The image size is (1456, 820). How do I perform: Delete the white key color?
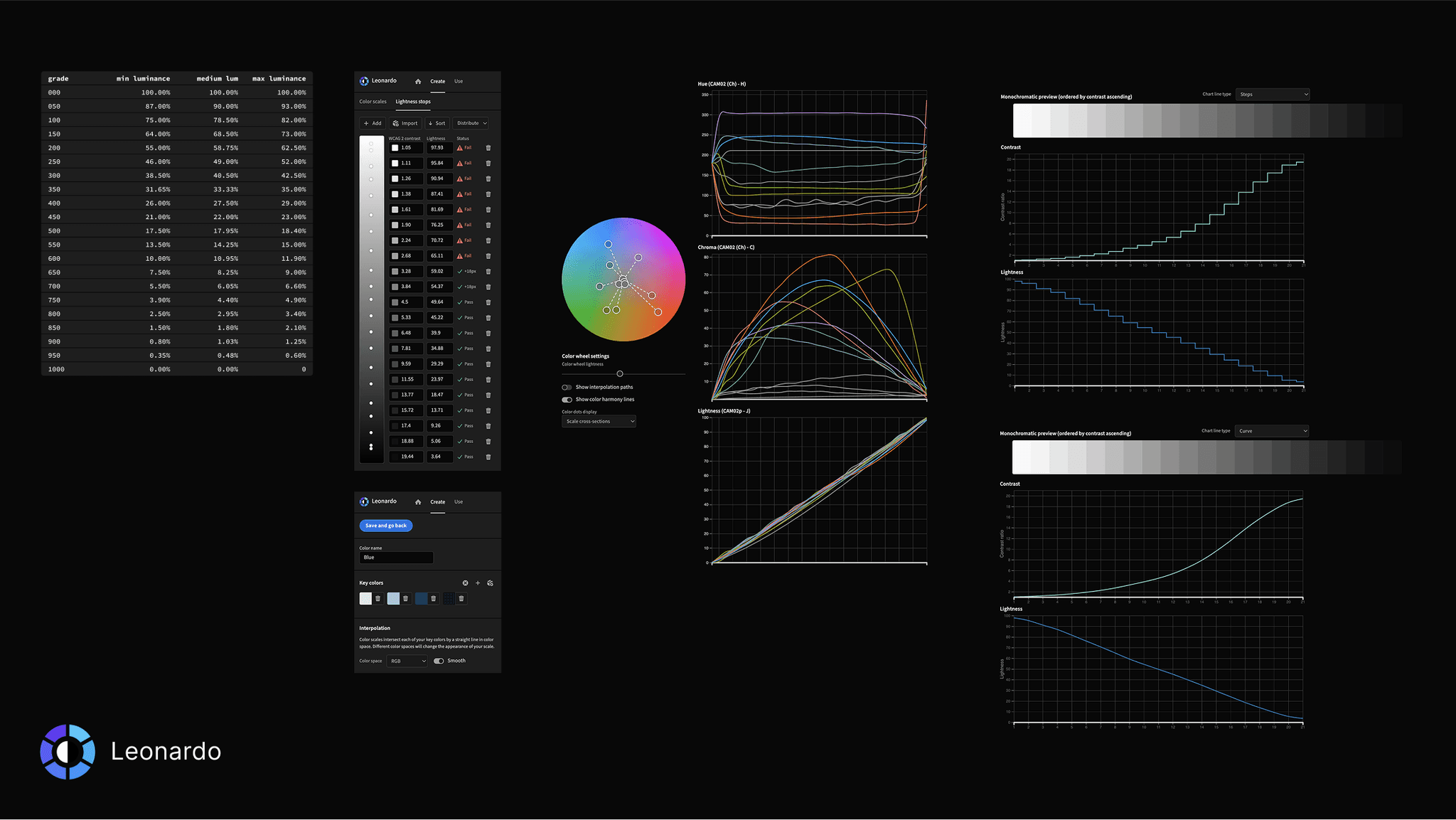point(378,599)
